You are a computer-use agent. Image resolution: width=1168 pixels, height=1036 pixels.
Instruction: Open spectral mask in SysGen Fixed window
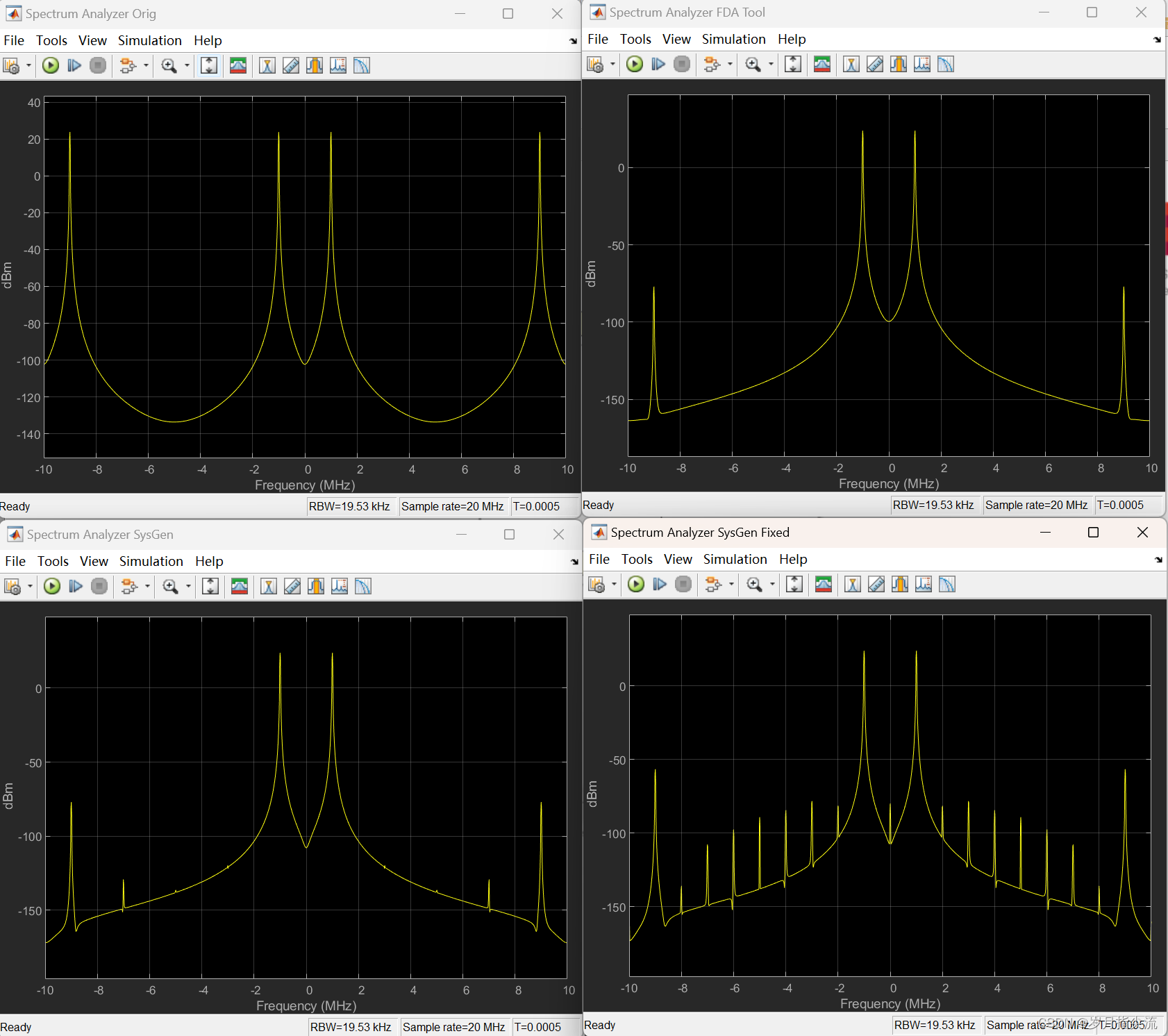tap(824, 584)
